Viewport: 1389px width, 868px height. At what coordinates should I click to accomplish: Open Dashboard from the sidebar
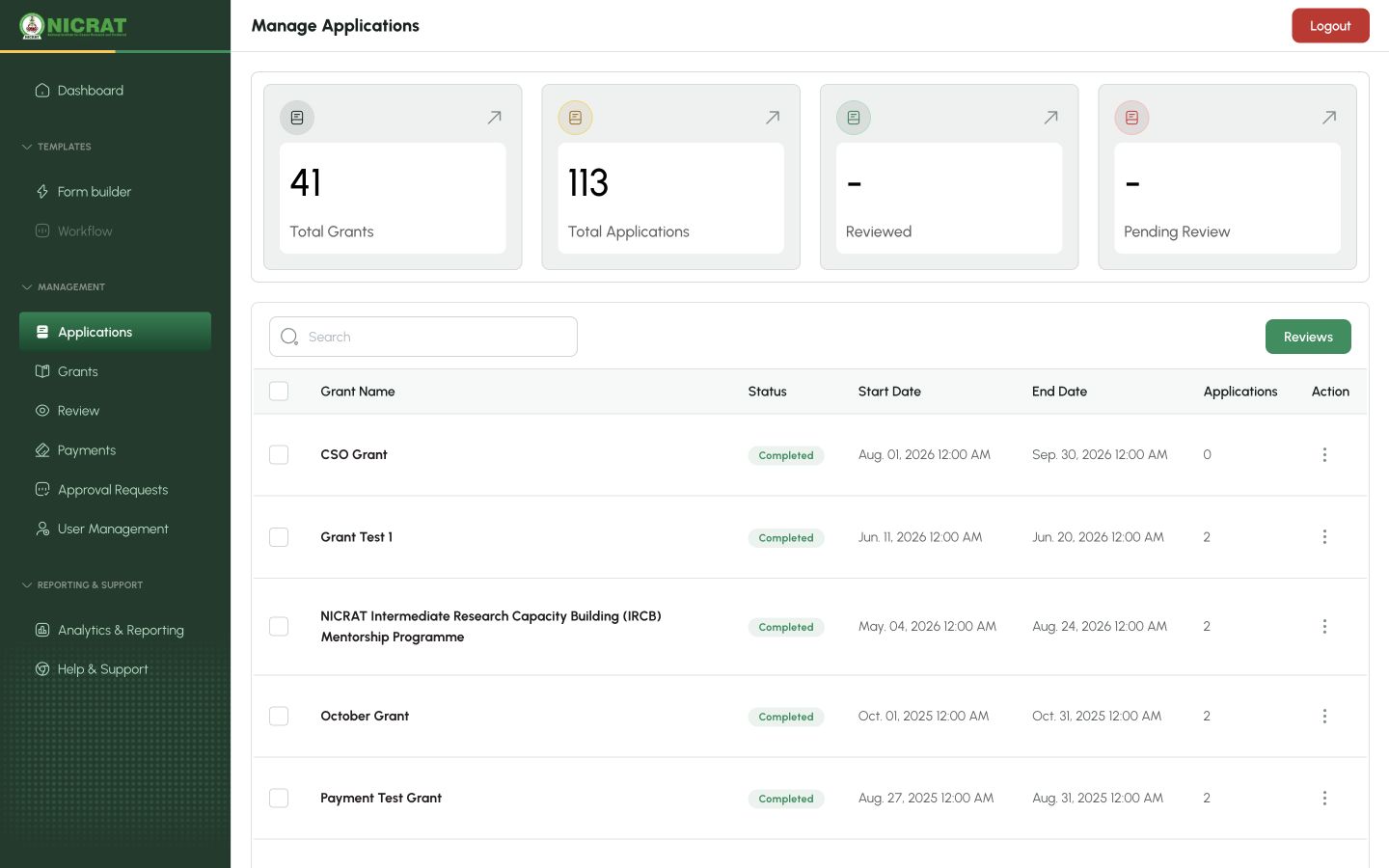[x=115, y=91]
